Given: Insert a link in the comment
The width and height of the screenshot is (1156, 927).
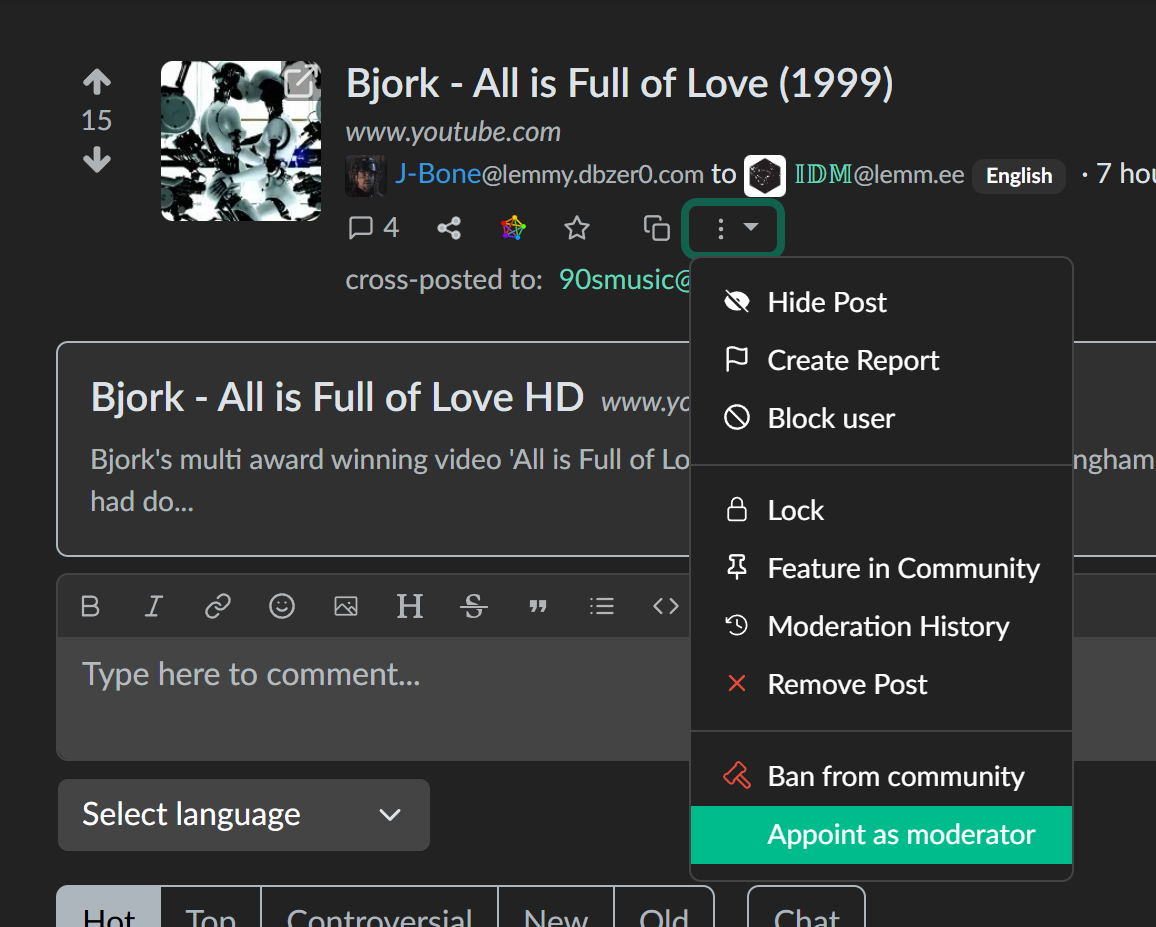Looking at the screenshot, I should coord(217,606).
